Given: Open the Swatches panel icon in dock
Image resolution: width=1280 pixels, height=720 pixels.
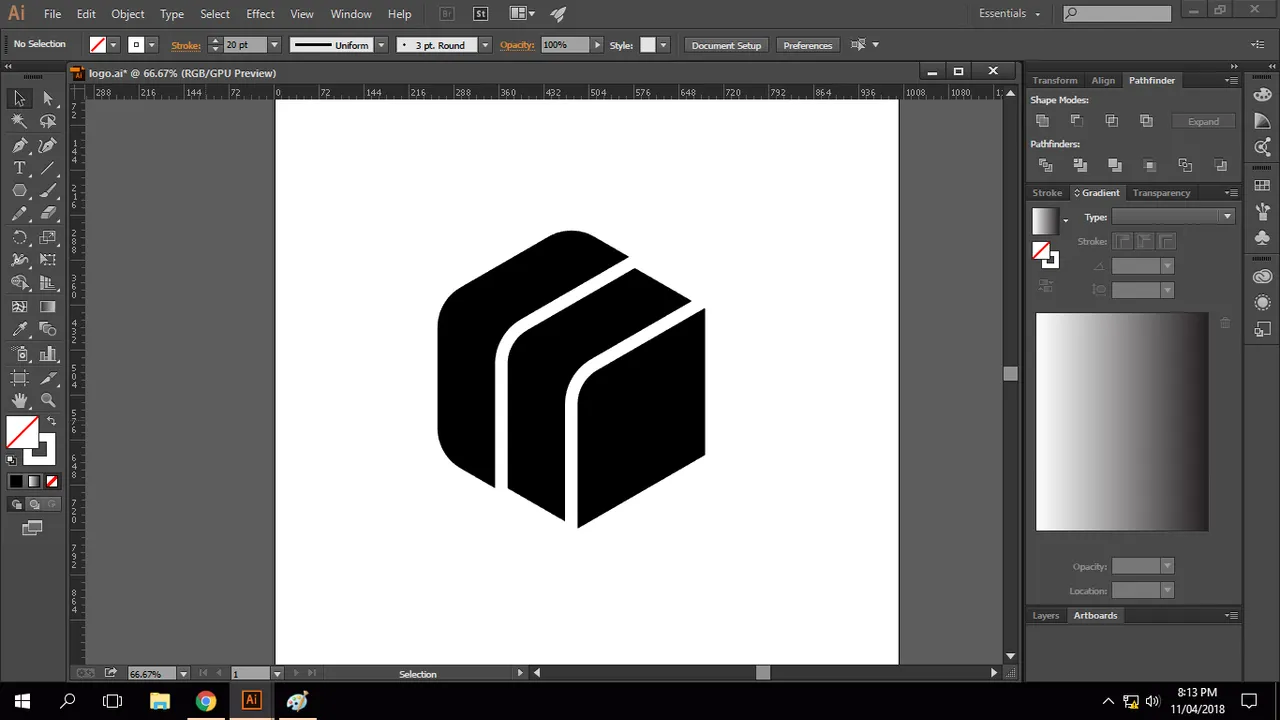Looking at the screenshot, I should pos(1262,186).
